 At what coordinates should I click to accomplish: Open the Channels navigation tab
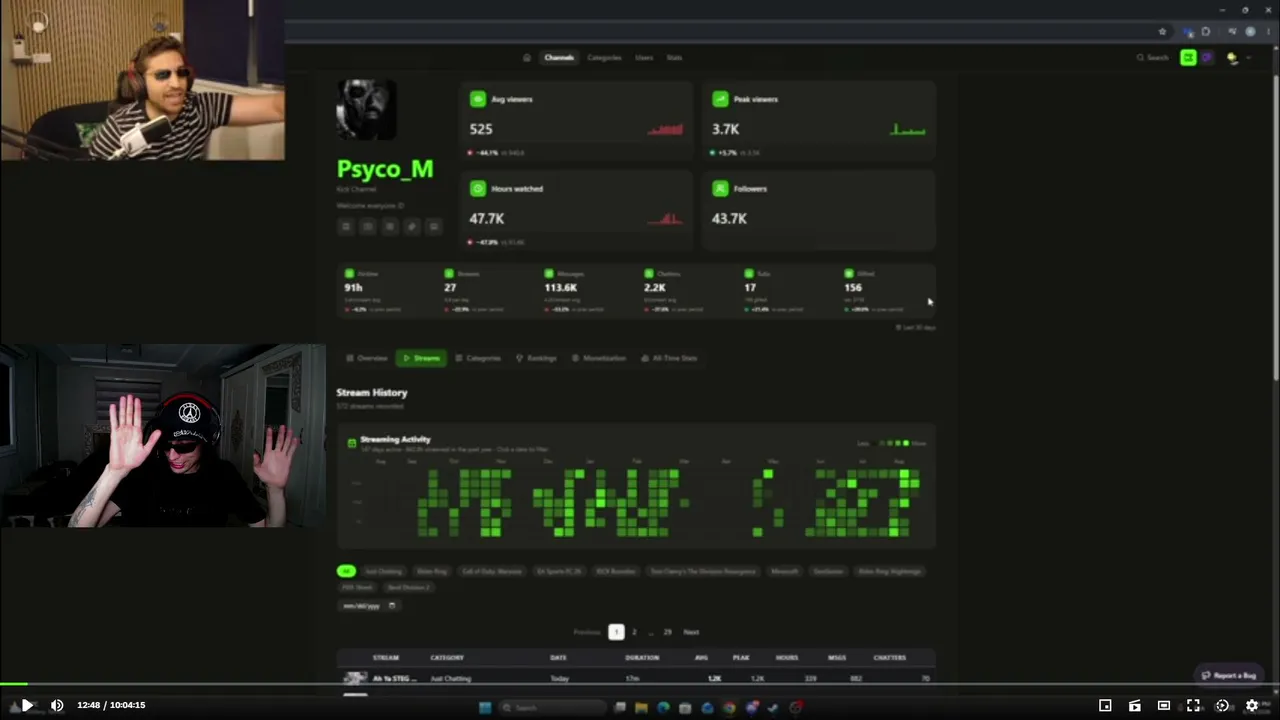click(x=559, y=58)
